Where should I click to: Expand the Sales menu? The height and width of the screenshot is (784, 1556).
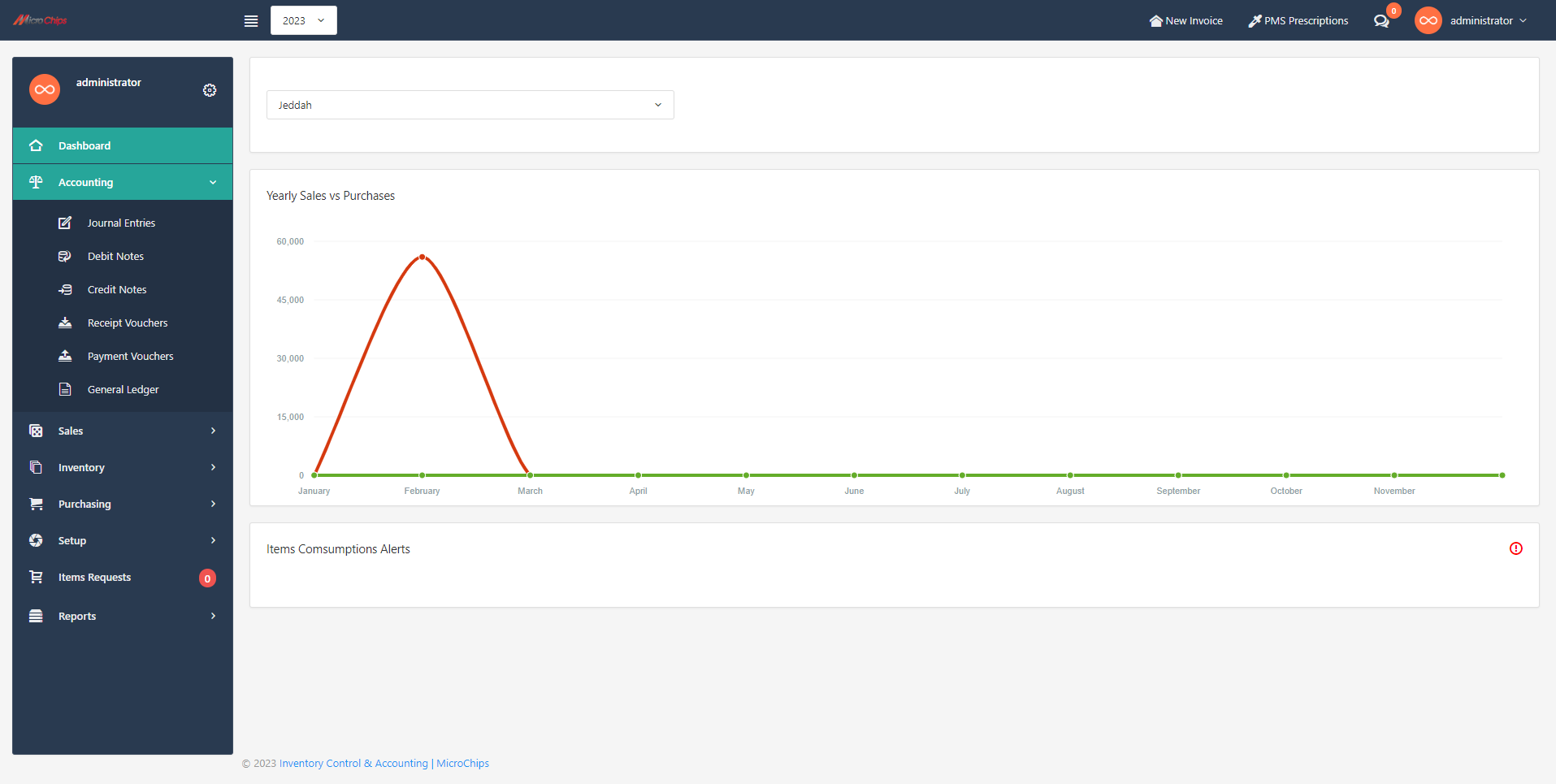(x=123, y=431)
